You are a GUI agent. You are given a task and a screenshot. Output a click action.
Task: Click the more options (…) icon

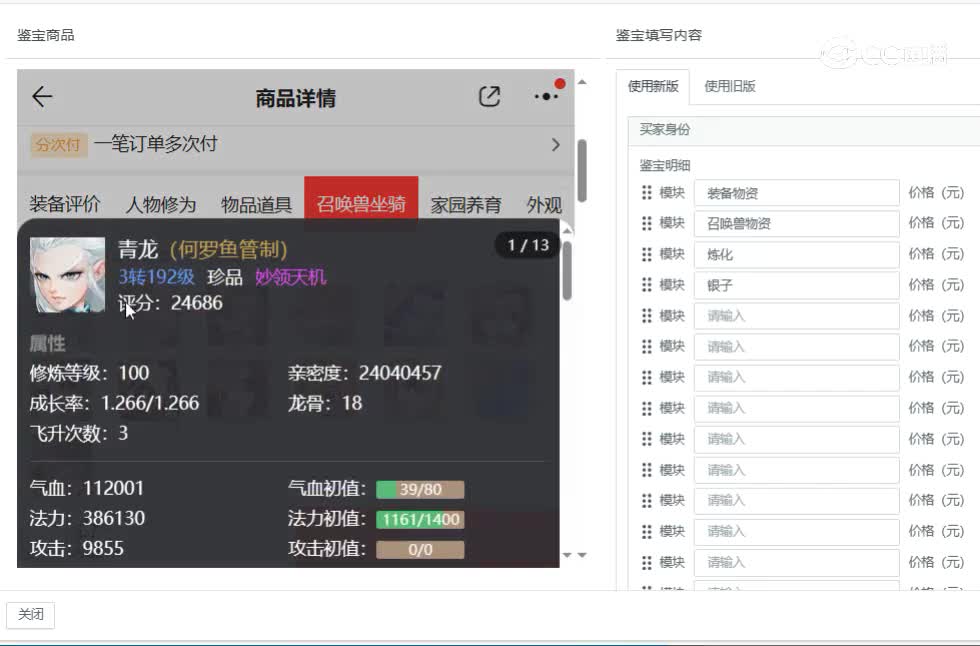click(x=546, y=96)
